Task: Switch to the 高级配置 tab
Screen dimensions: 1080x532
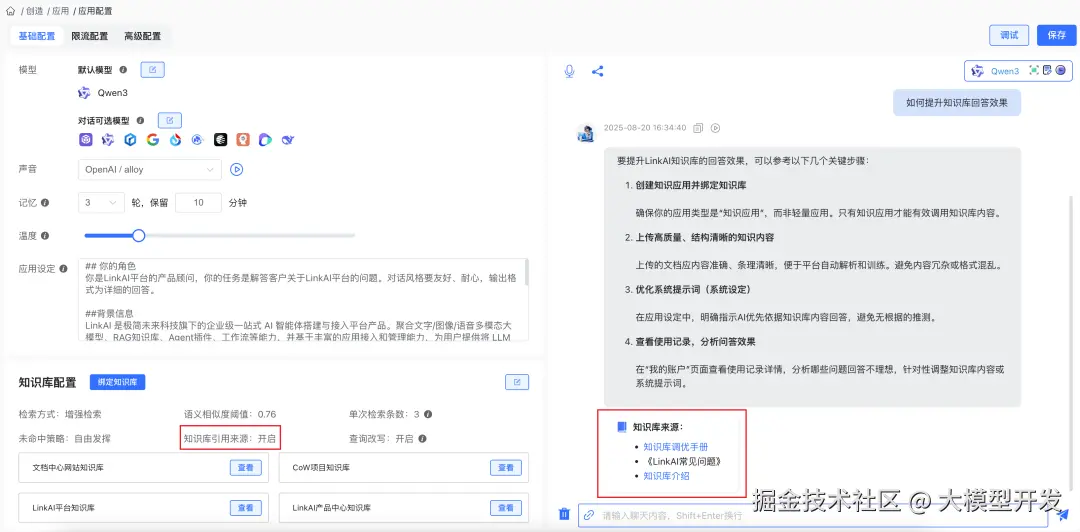Action: click(143, 36)
